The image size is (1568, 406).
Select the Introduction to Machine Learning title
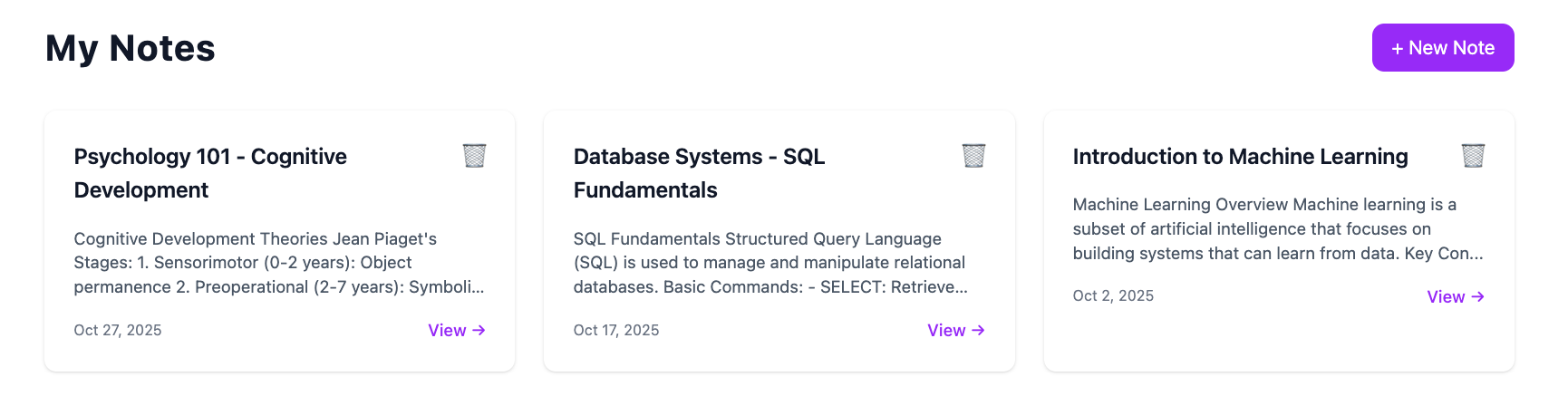tap(1240, 157)
